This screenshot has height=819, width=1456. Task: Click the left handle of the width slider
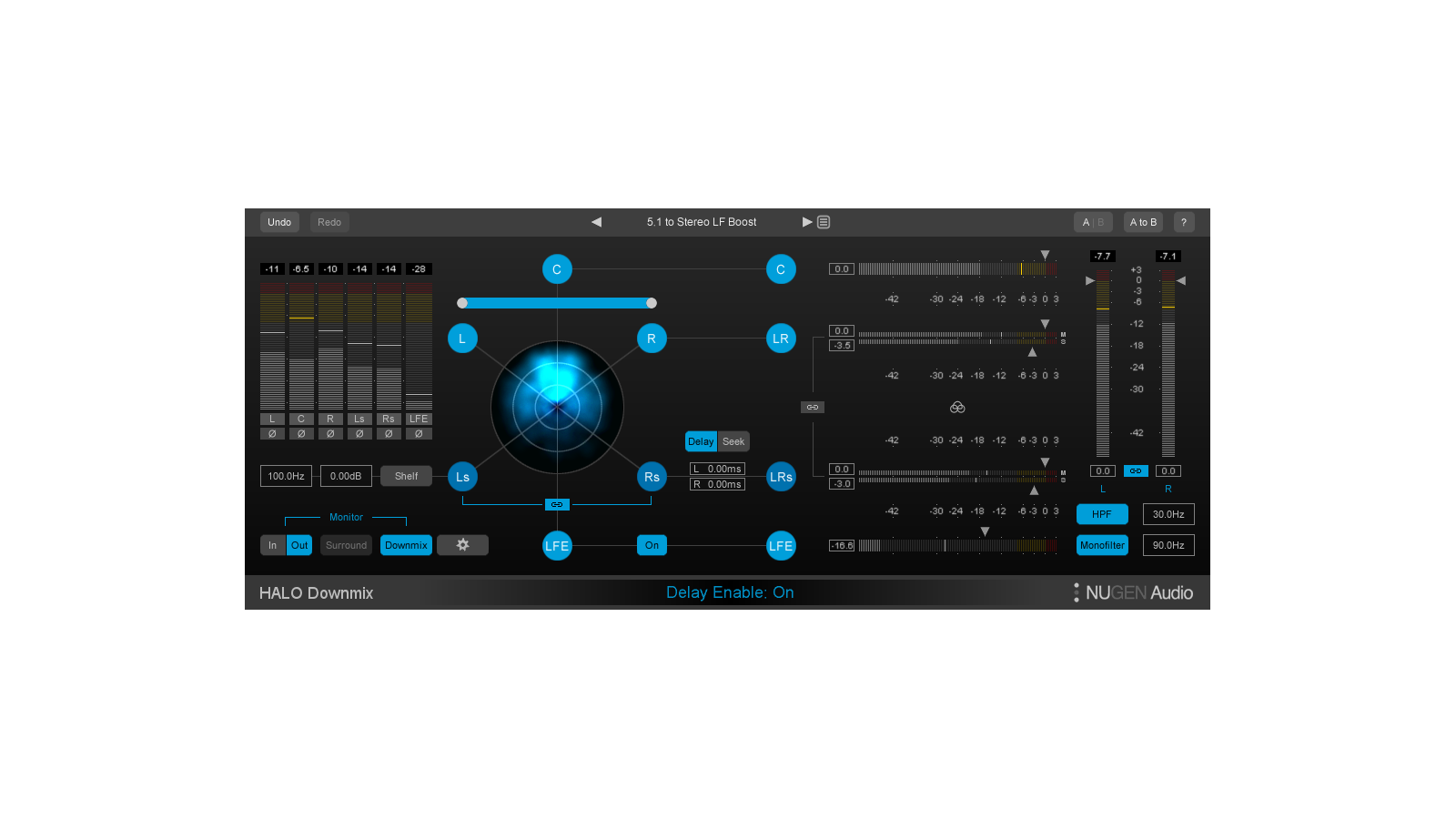point(462,303)
